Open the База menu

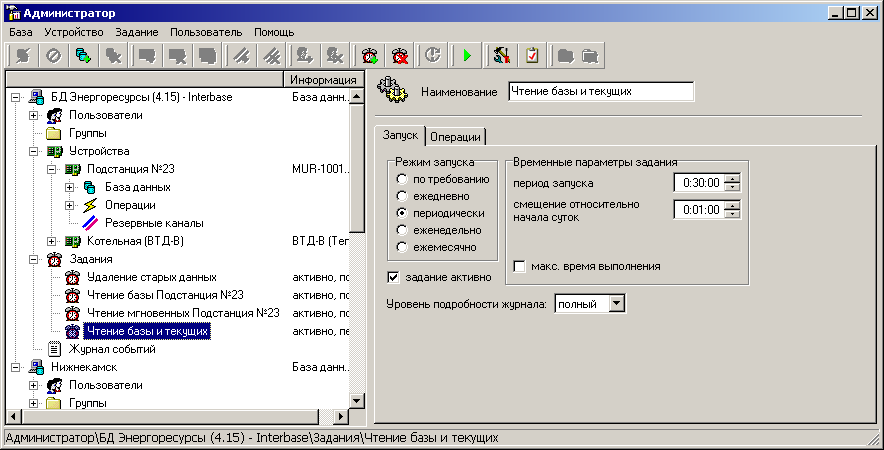click(x=21, y=32)
